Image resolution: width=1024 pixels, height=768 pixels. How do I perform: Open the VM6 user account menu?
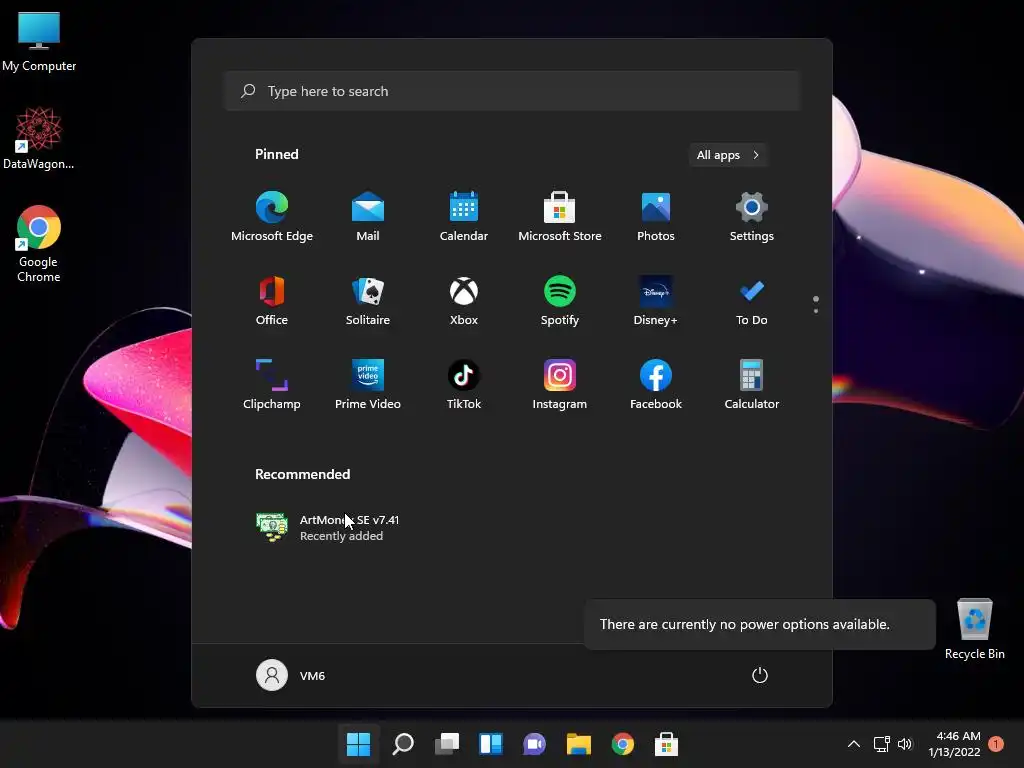pos(291,675)
